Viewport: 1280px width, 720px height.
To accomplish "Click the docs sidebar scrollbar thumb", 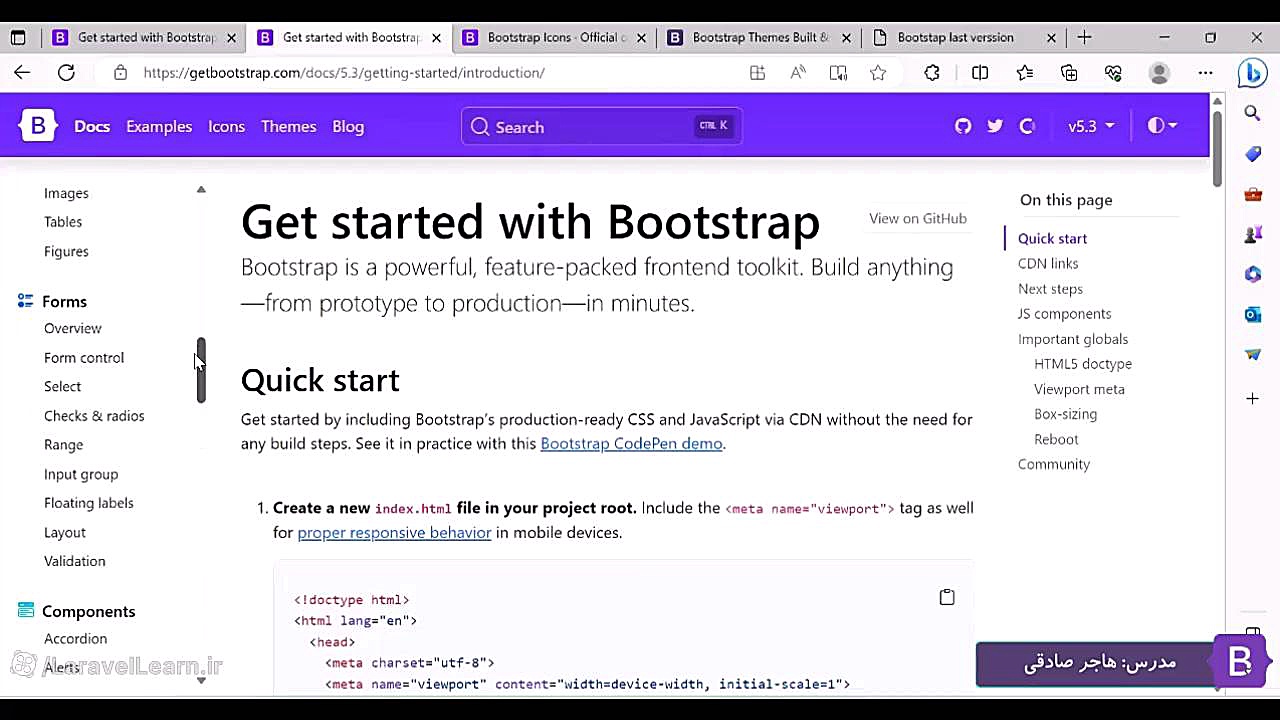I will [x=201, y=370].
